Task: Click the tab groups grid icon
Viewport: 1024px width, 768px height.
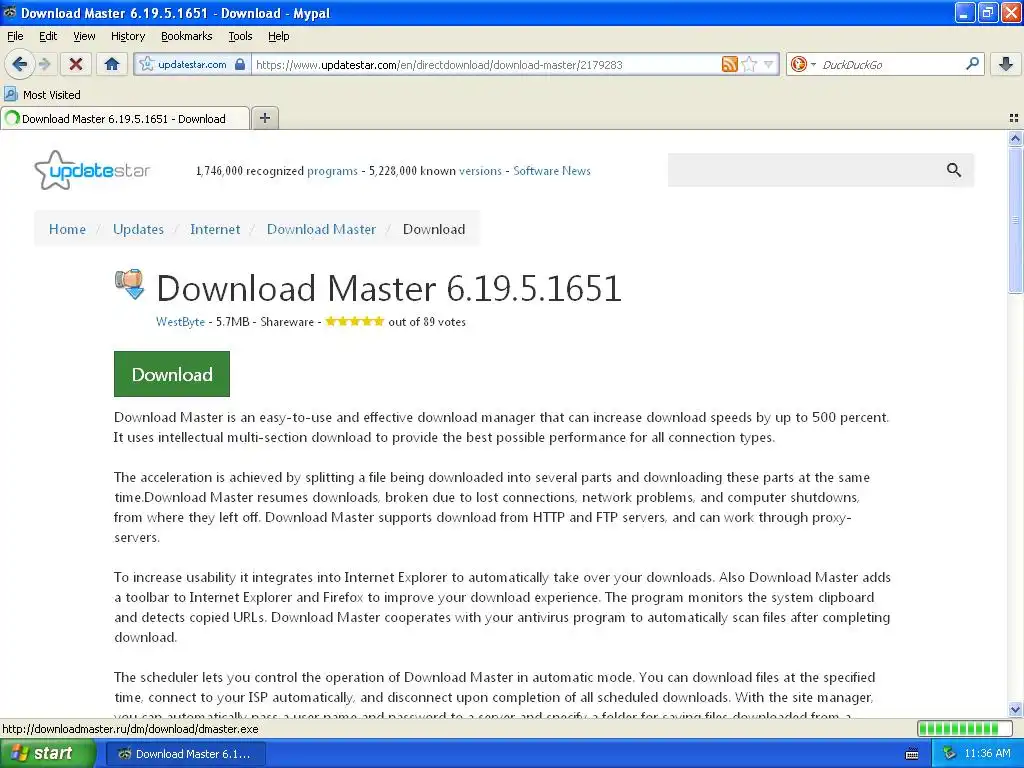Action: point(1014,118)
